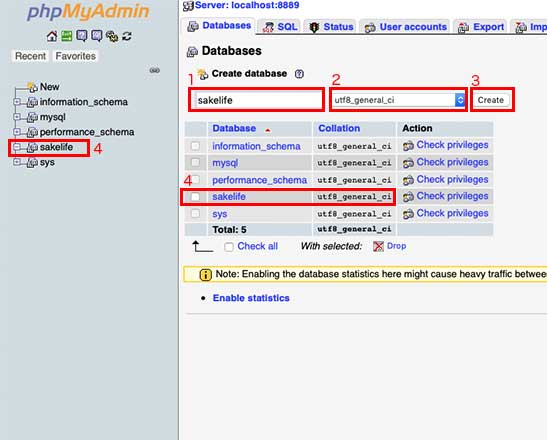Screen dimensions: 547x440
Task: Switch to the Databases tab
Action: coord(219,26)
